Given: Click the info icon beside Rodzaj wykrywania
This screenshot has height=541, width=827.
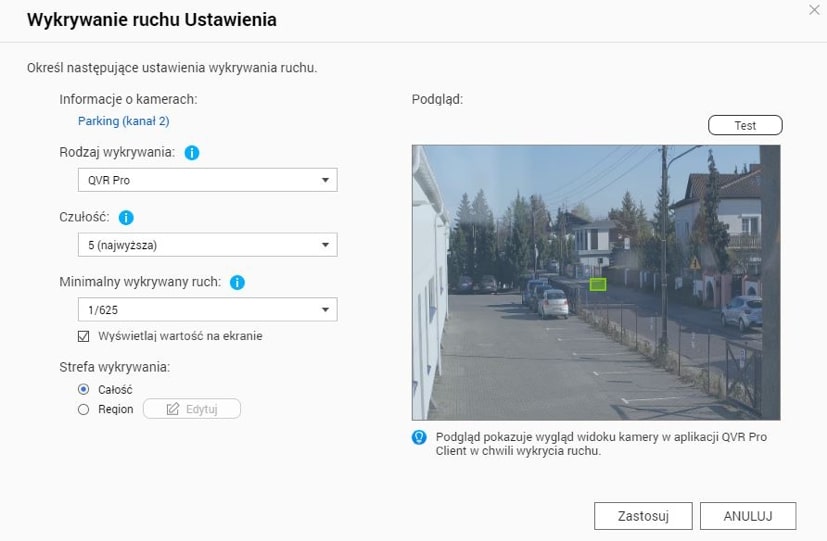Looking at the screenshot, I should (x=192, y=153).
